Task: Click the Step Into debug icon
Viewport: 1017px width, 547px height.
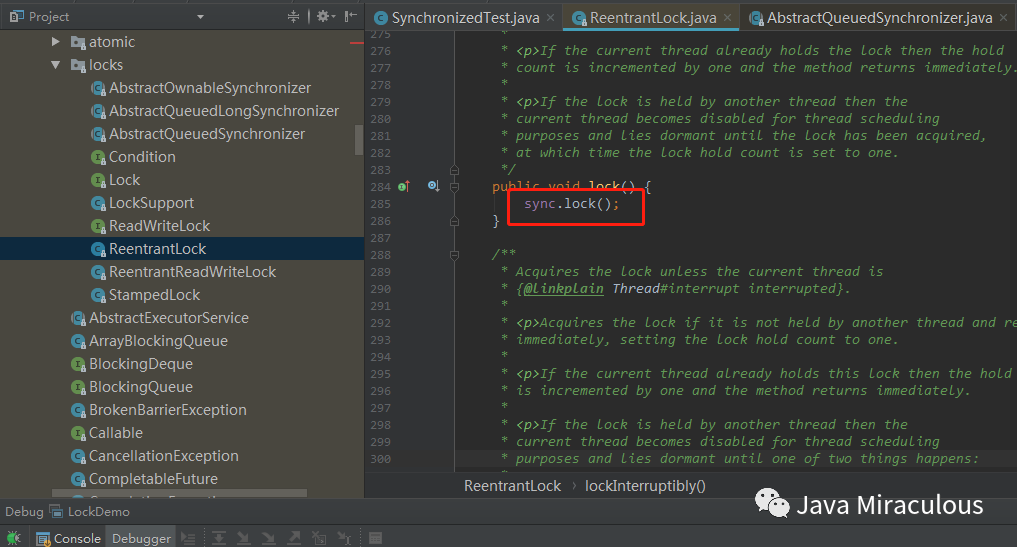Action: click(243, 538)
